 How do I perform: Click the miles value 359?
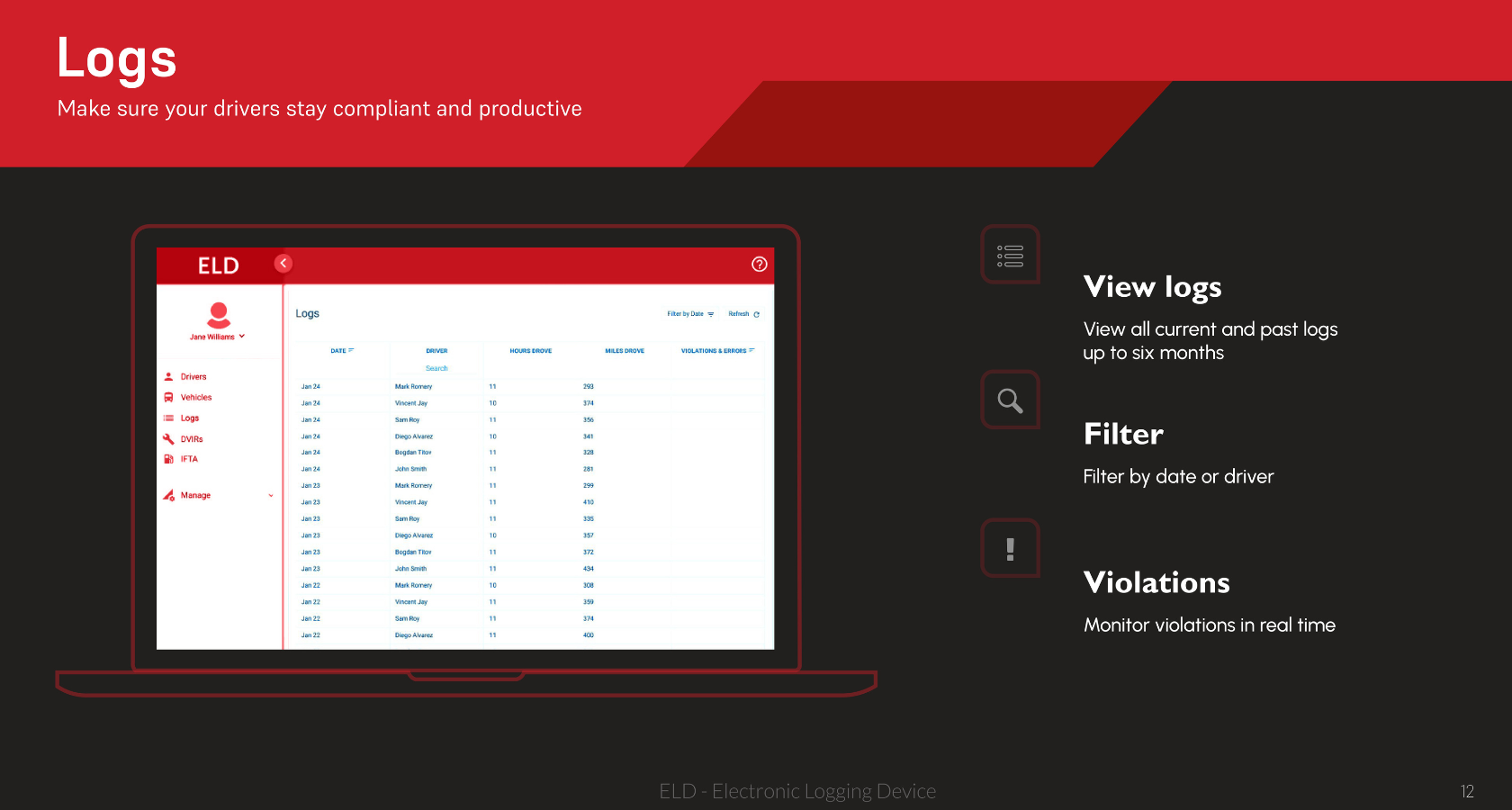pos(589,602)
